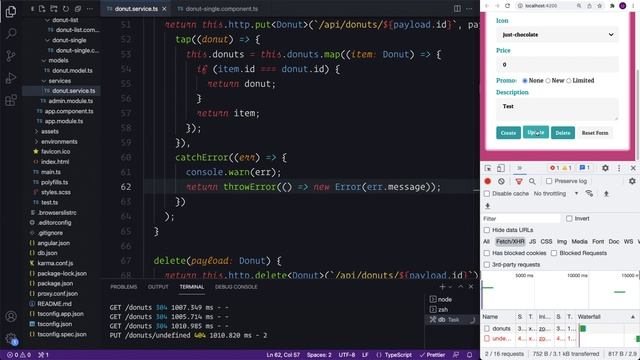
Task: Expand the environments folder
Action: (36, 142)
